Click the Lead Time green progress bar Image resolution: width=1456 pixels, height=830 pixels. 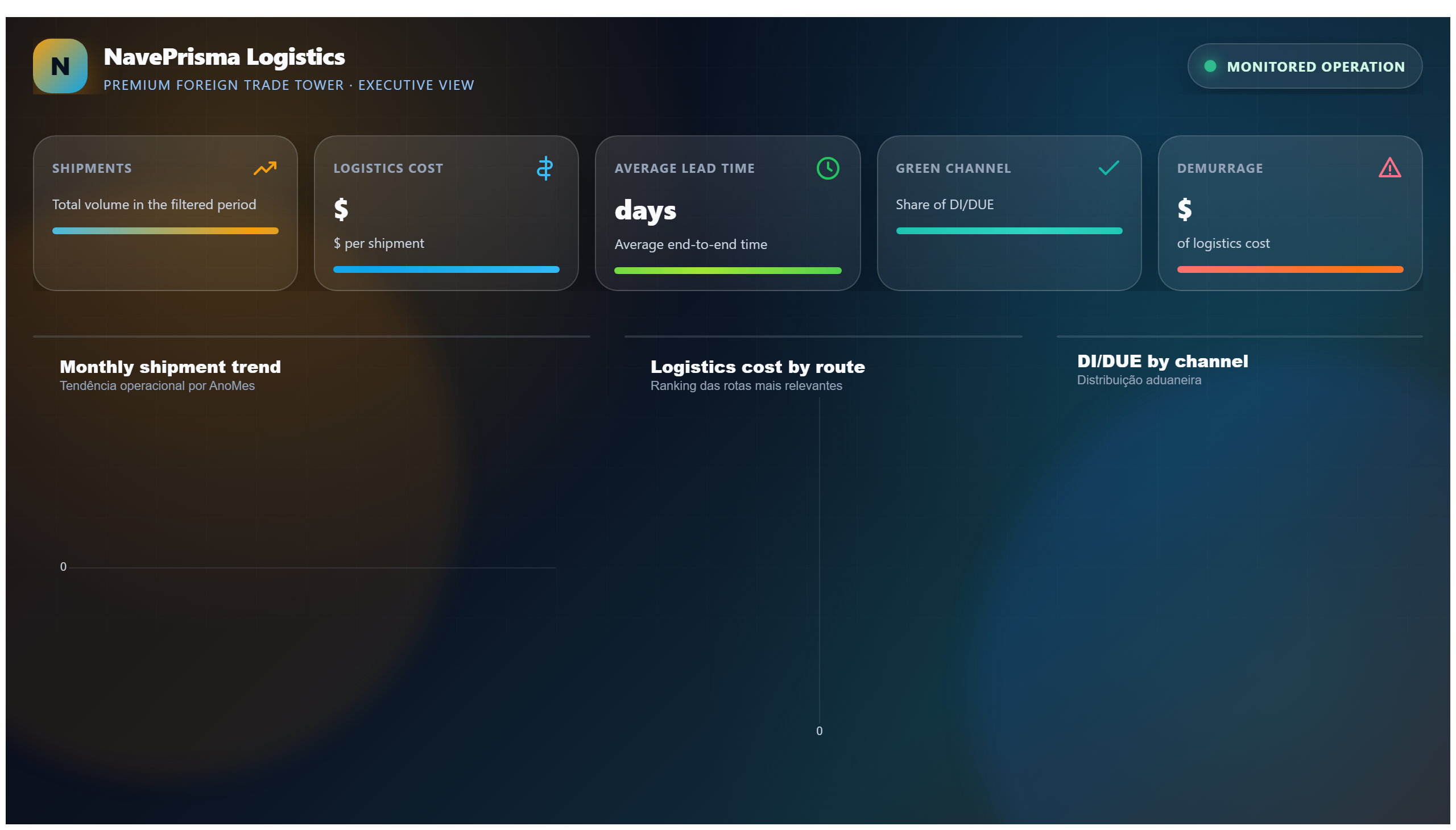[727, 271]
